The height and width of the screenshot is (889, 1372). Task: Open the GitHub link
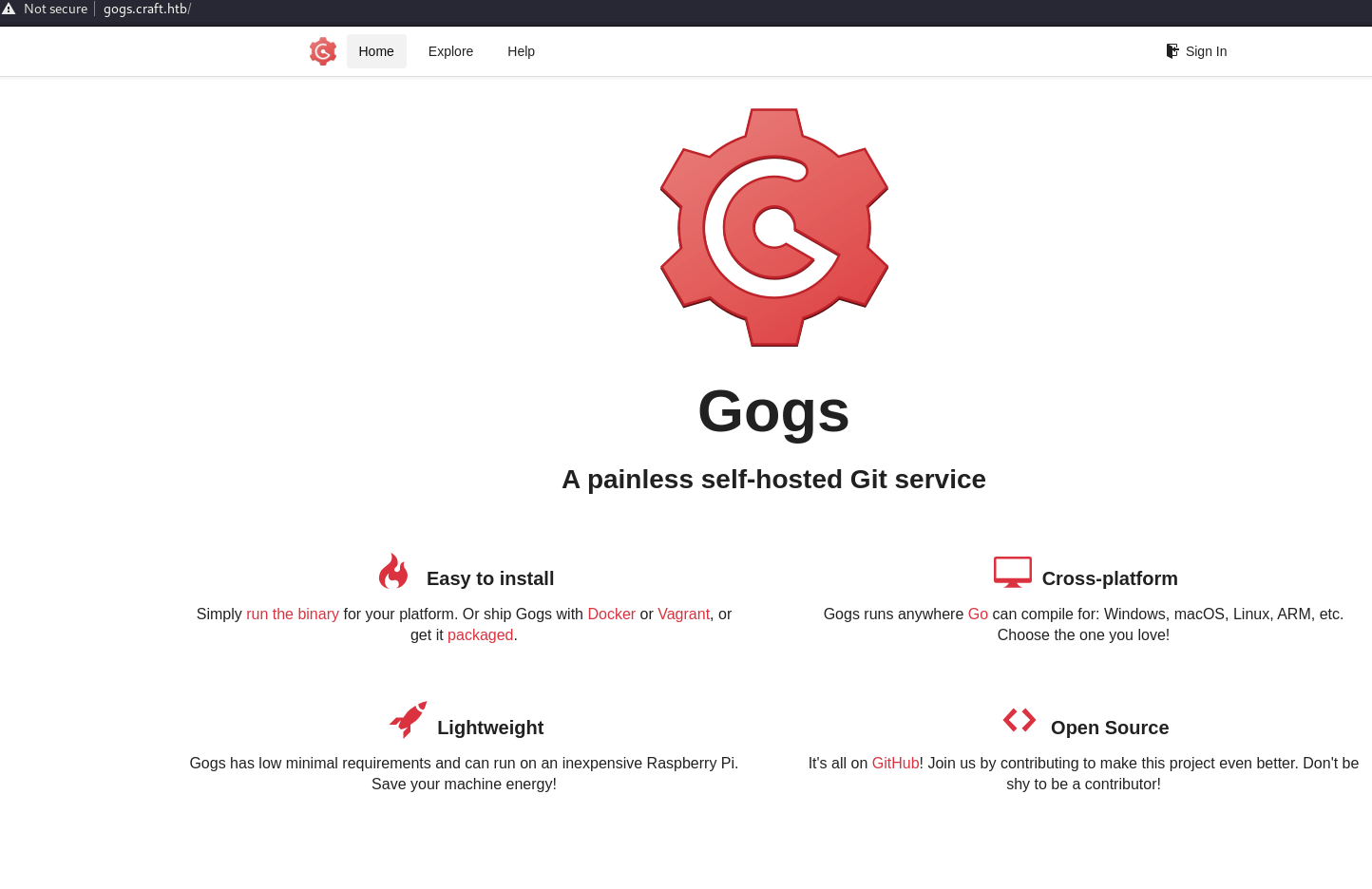coord(894,763)
